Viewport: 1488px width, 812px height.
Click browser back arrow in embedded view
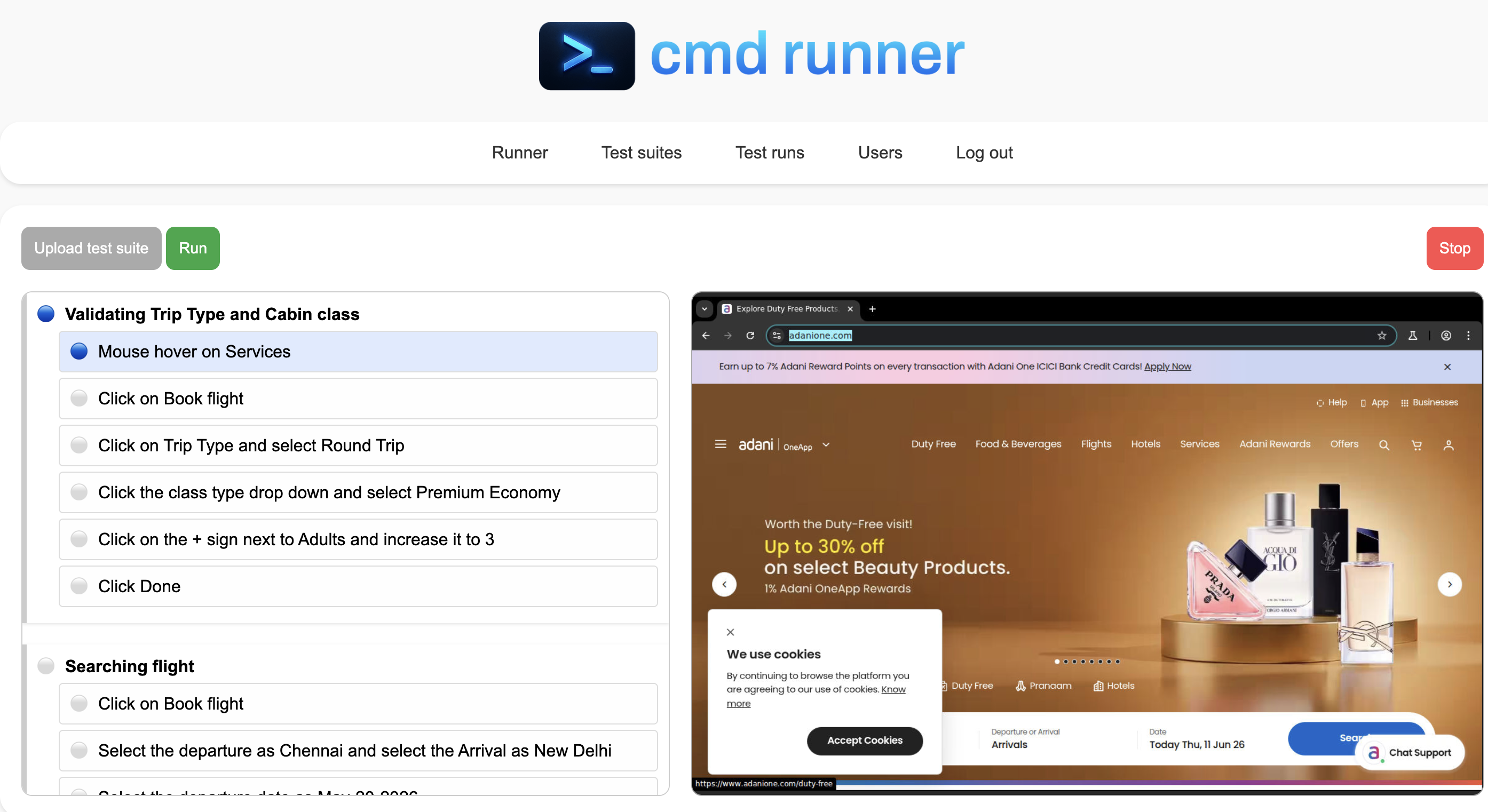(705, 336)
